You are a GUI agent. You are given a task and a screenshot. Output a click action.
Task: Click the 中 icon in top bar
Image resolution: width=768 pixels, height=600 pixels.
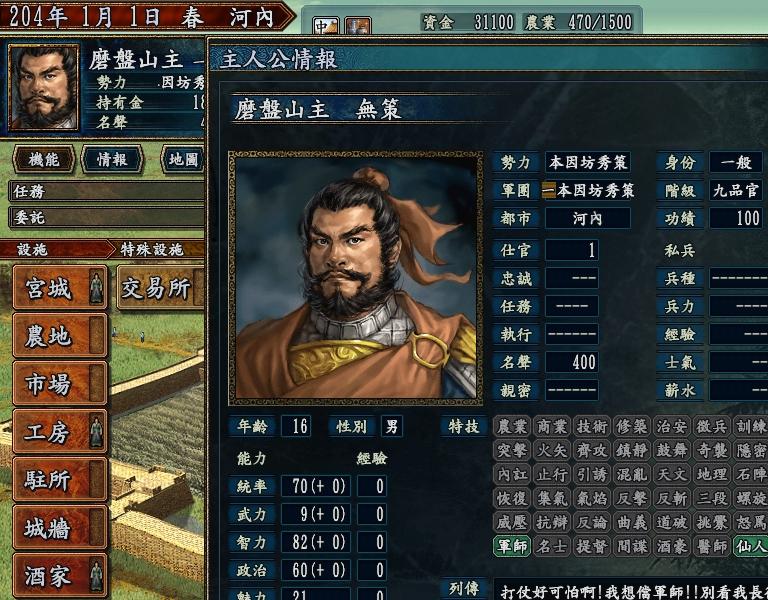[326, 26]
